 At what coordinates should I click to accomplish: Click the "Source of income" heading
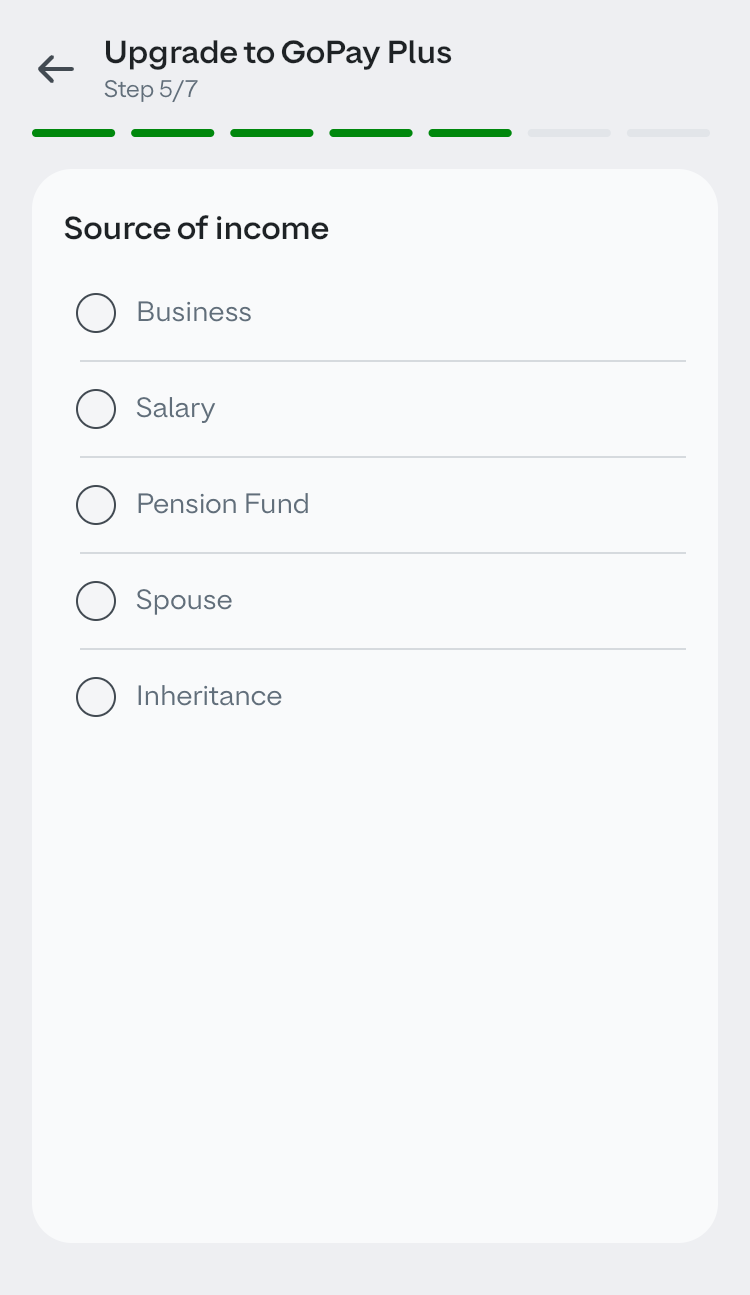pyautogui.click(x=196, y=229)
